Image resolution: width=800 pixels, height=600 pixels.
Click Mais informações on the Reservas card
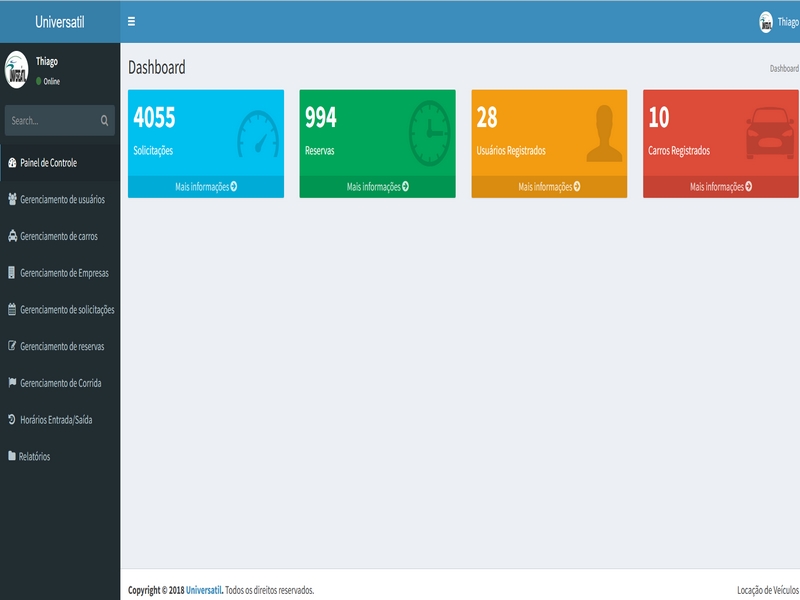click(377, 187)
